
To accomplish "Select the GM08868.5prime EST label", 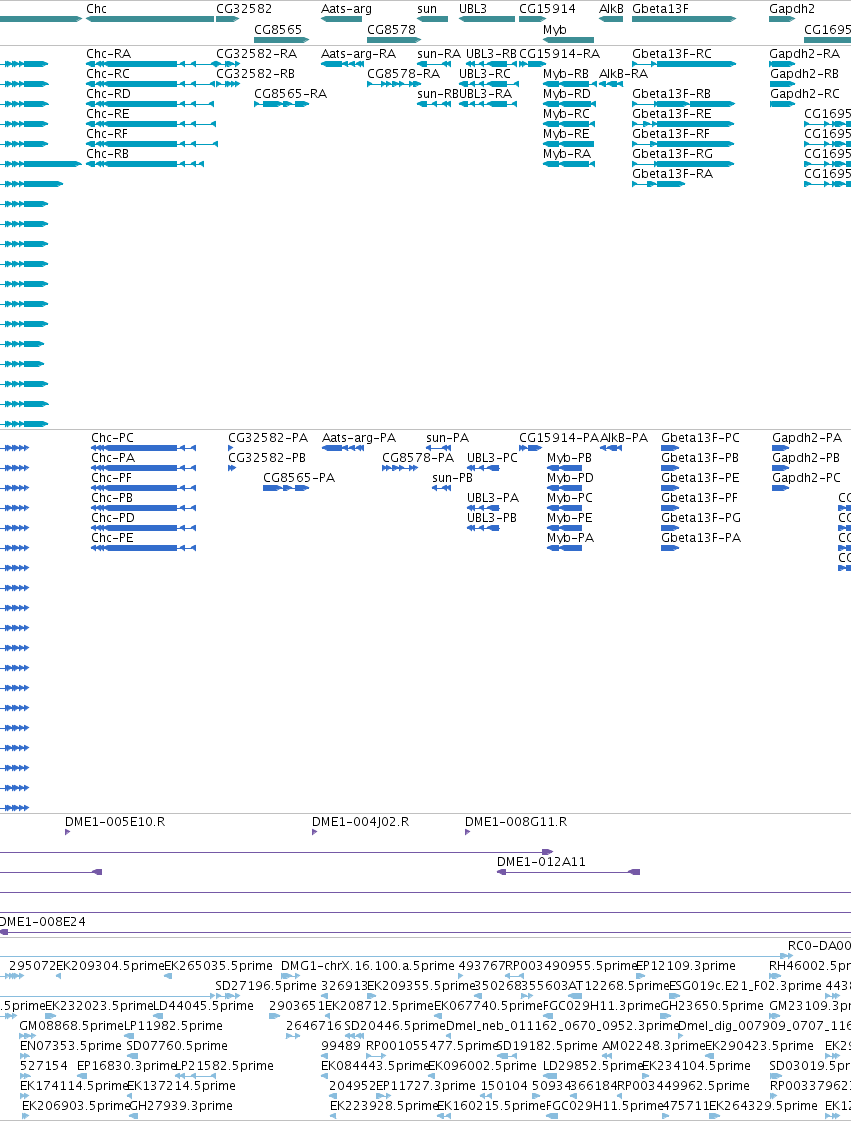I will point(71,1026).
